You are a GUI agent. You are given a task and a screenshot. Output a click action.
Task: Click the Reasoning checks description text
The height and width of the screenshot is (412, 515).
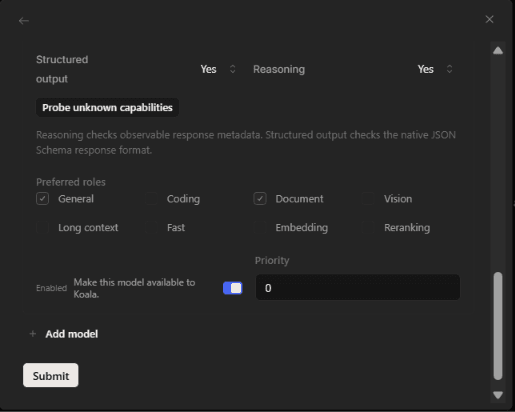(246, 142)
